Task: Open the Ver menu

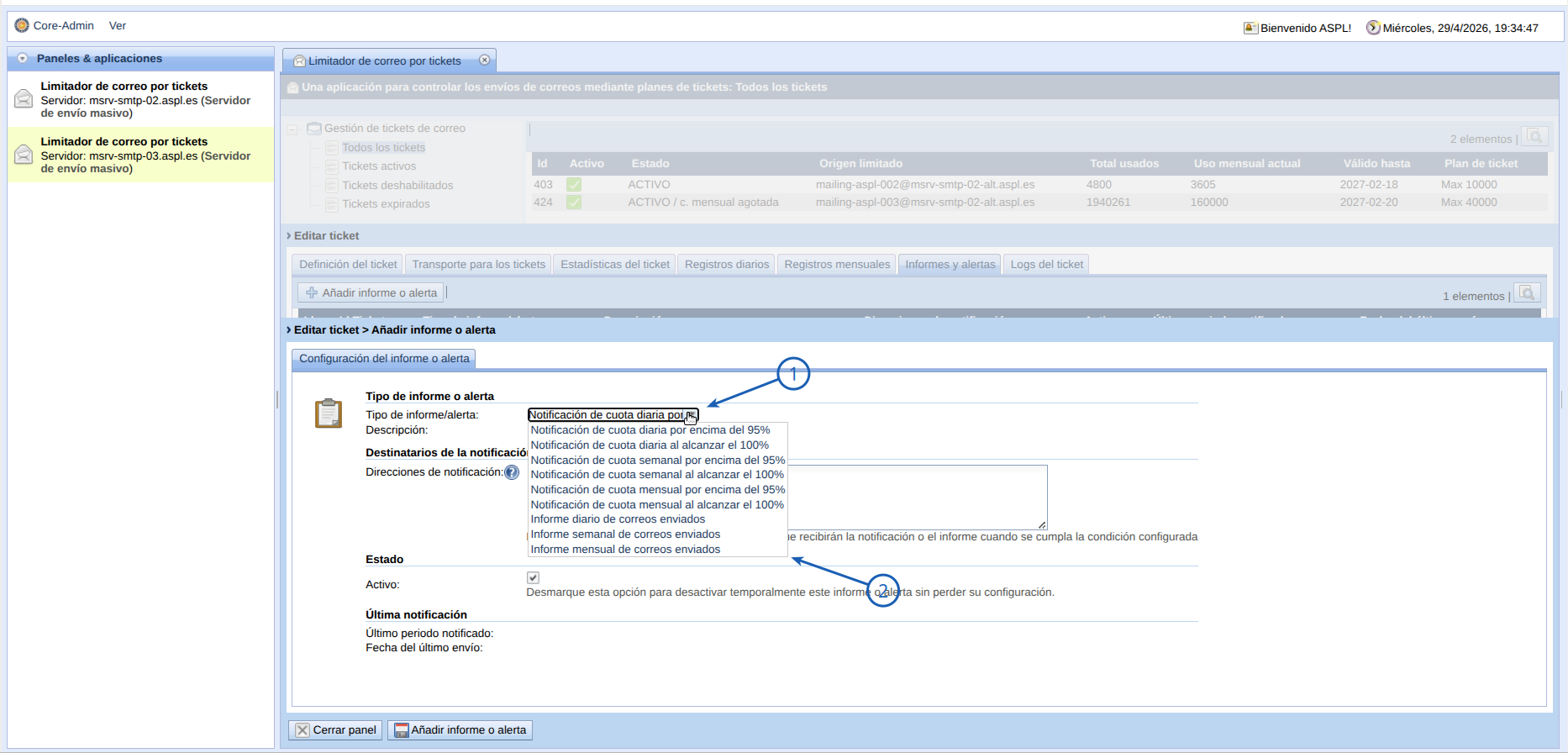Action: [118, 26]
